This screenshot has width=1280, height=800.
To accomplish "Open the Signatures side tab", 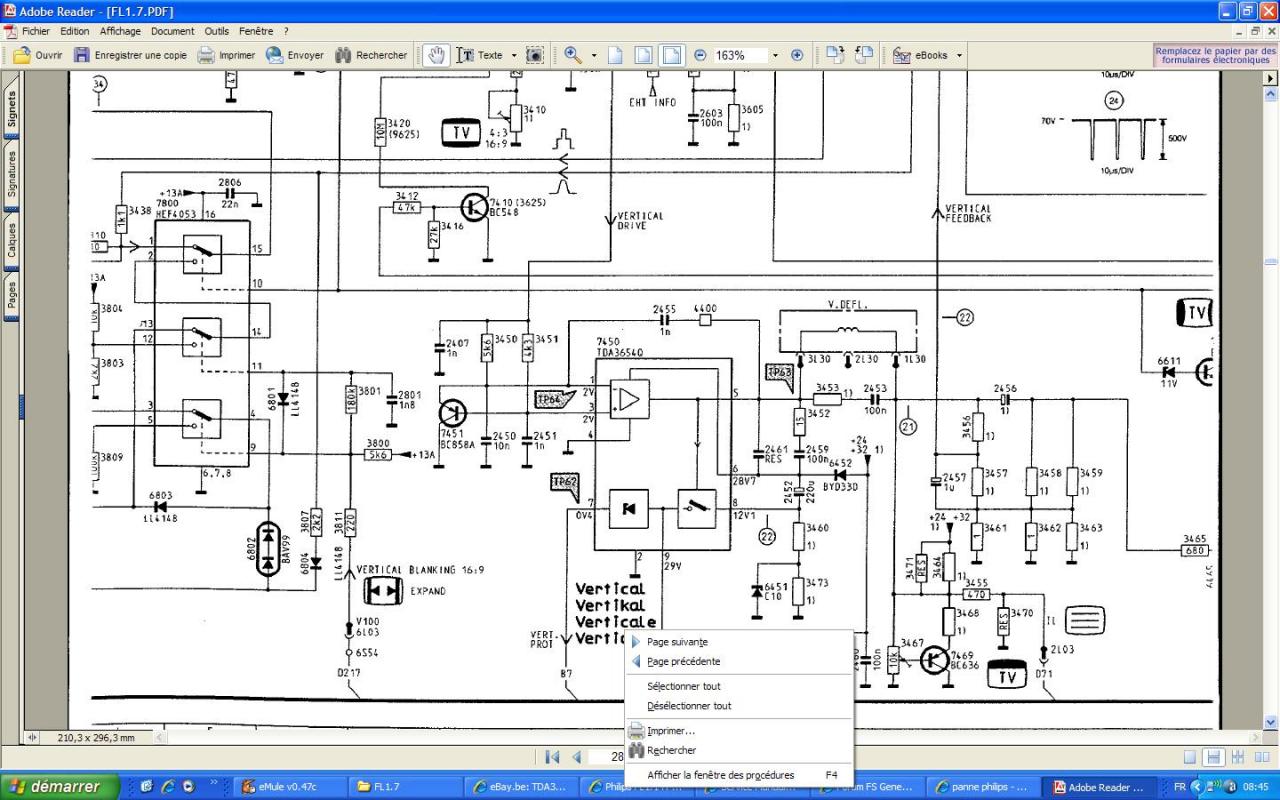I will point(12,175).
